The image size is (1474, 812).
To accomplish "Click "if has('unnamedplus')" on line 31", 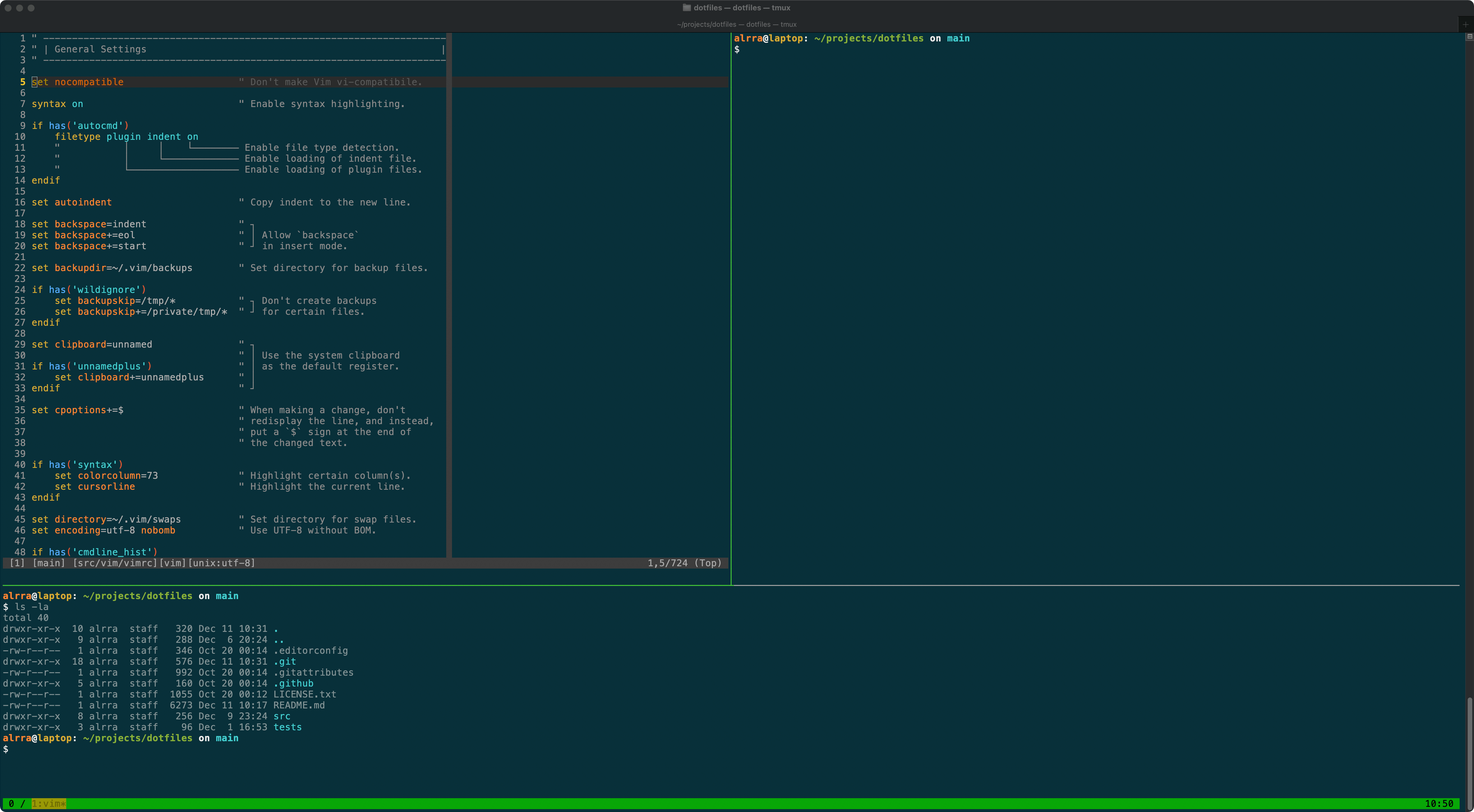I will 92,367.
